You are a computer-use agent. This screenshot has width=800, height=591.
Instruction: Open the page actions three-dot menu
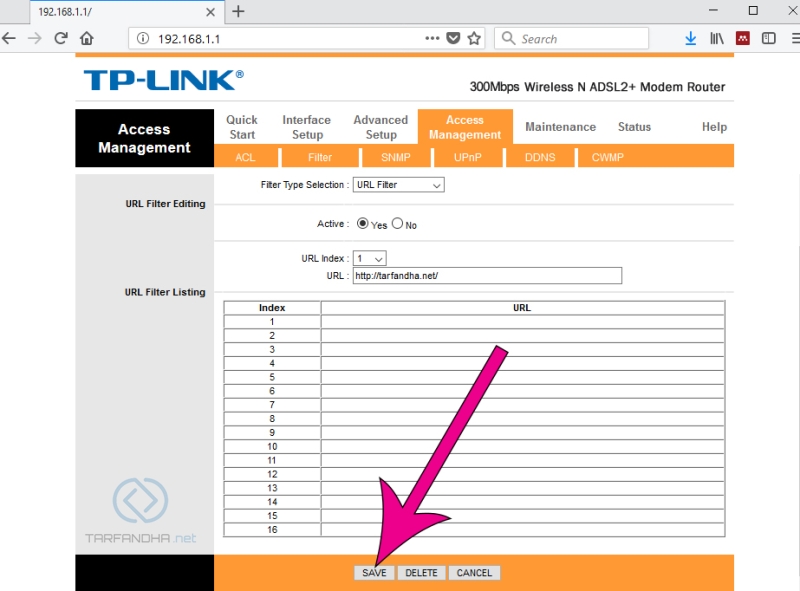tap(432, 38)
